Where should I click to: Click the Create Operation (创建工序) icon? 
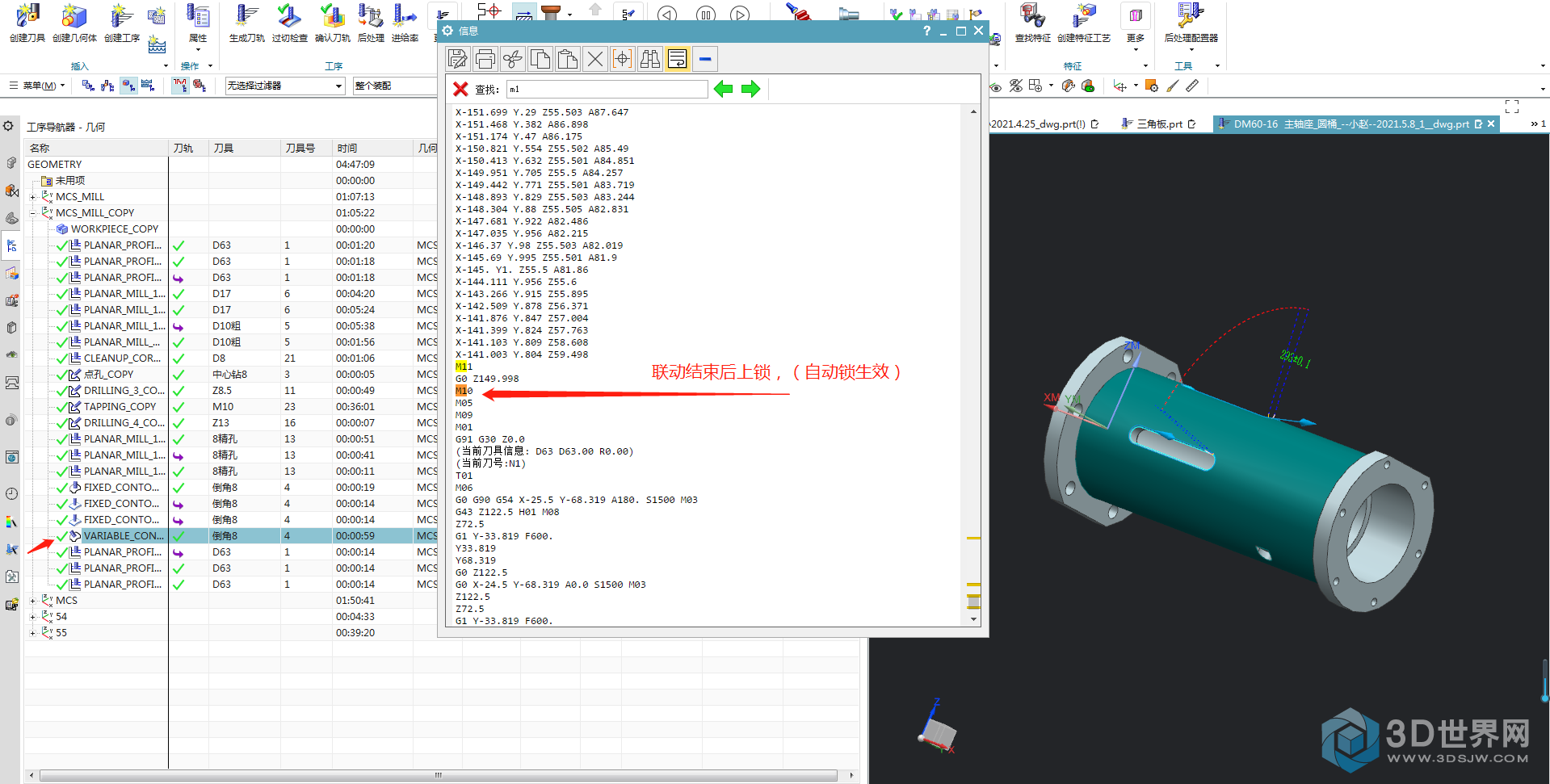pyautogui.click(x=122, y=16)
